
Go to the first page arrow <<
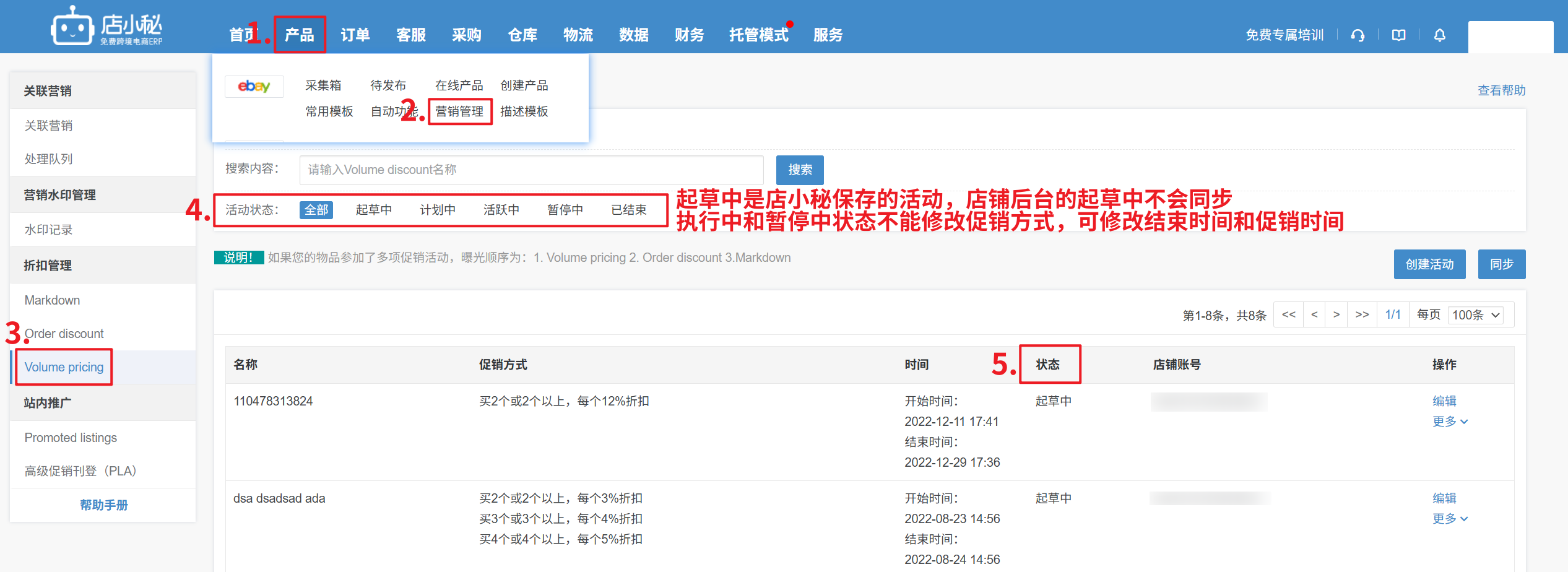pyautogui.click(x=1288, y=314)
